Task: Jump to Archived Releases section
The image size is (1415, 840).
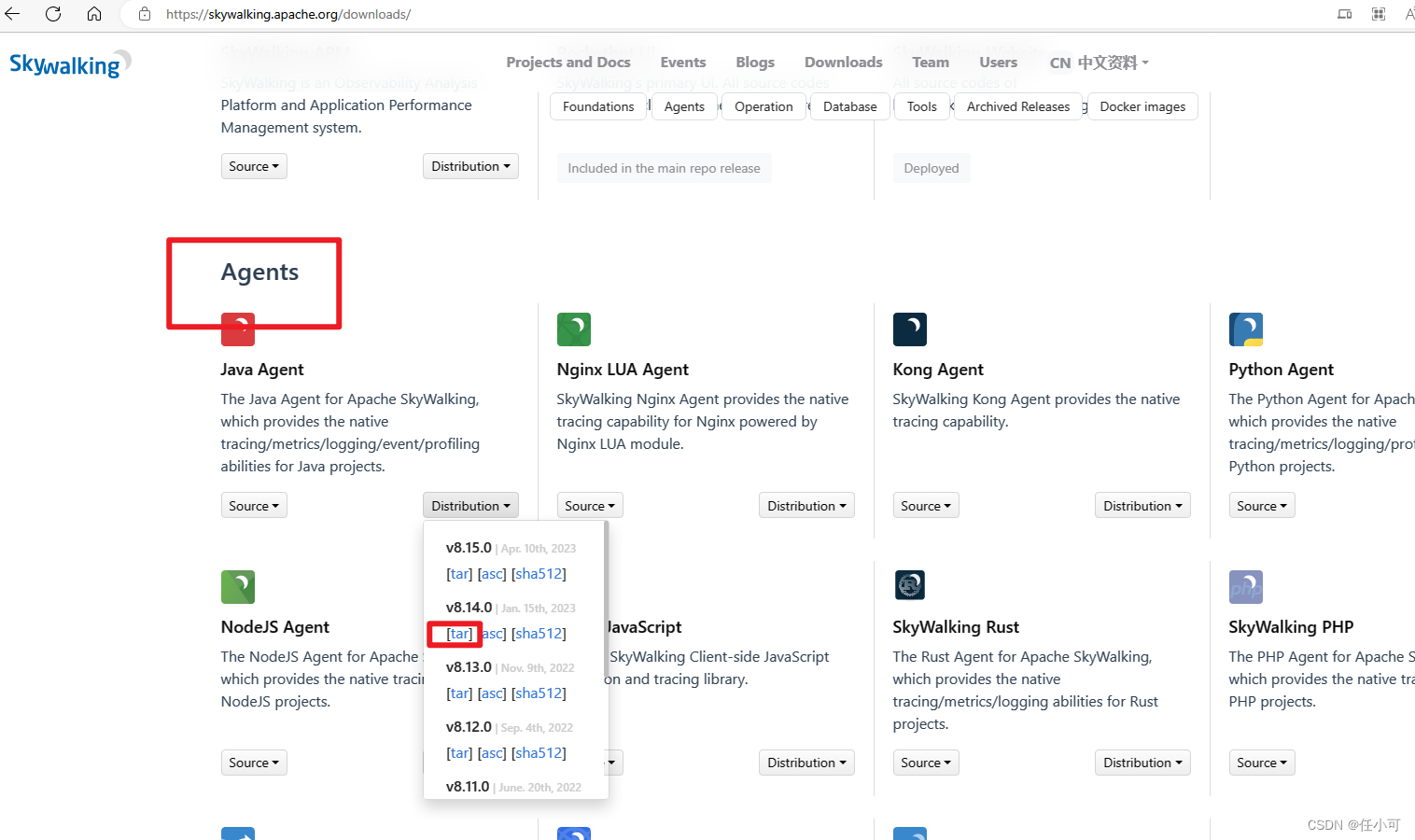Action: 1018,106
